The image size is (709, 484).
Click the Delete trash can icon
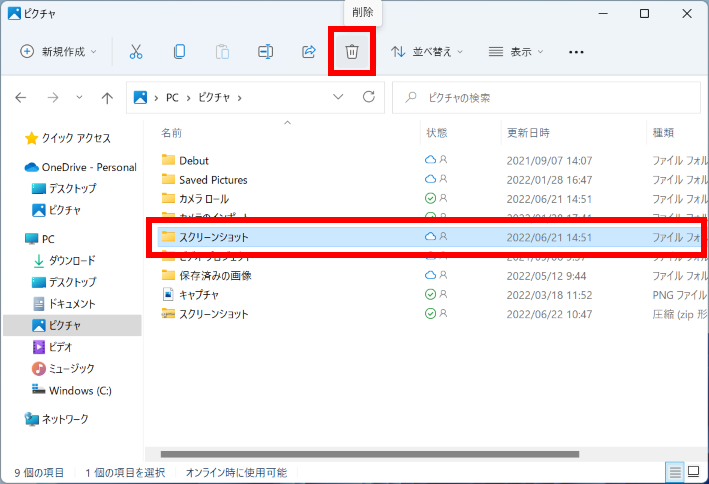click(352, 52)
